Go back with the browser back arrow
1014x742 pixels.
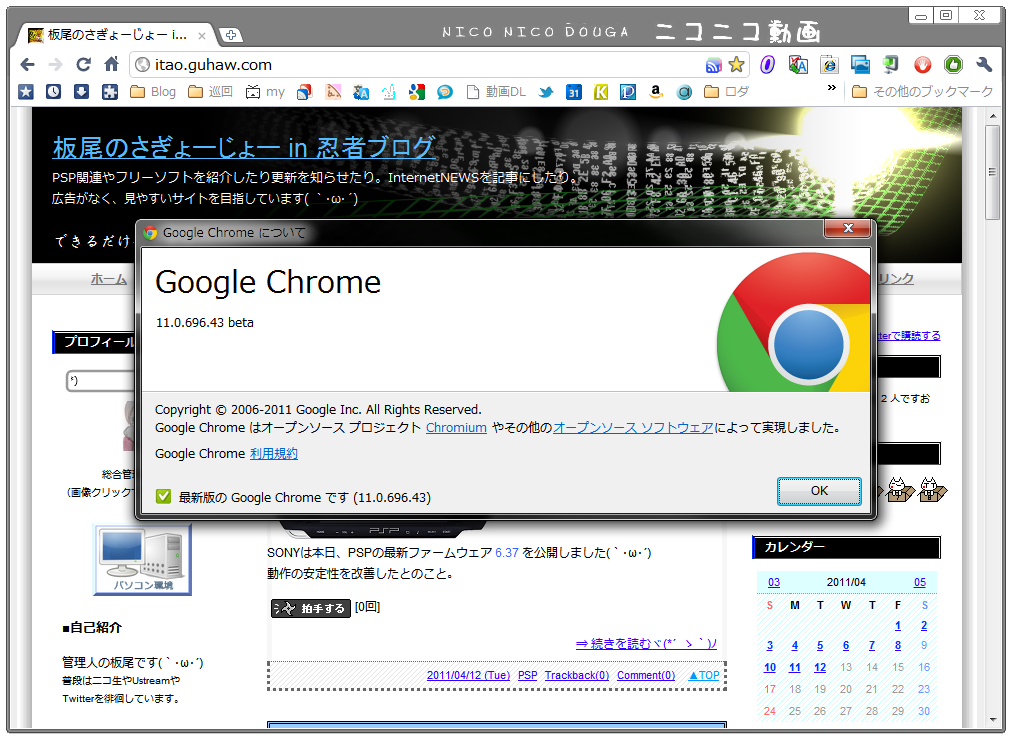tap(27, 65)
